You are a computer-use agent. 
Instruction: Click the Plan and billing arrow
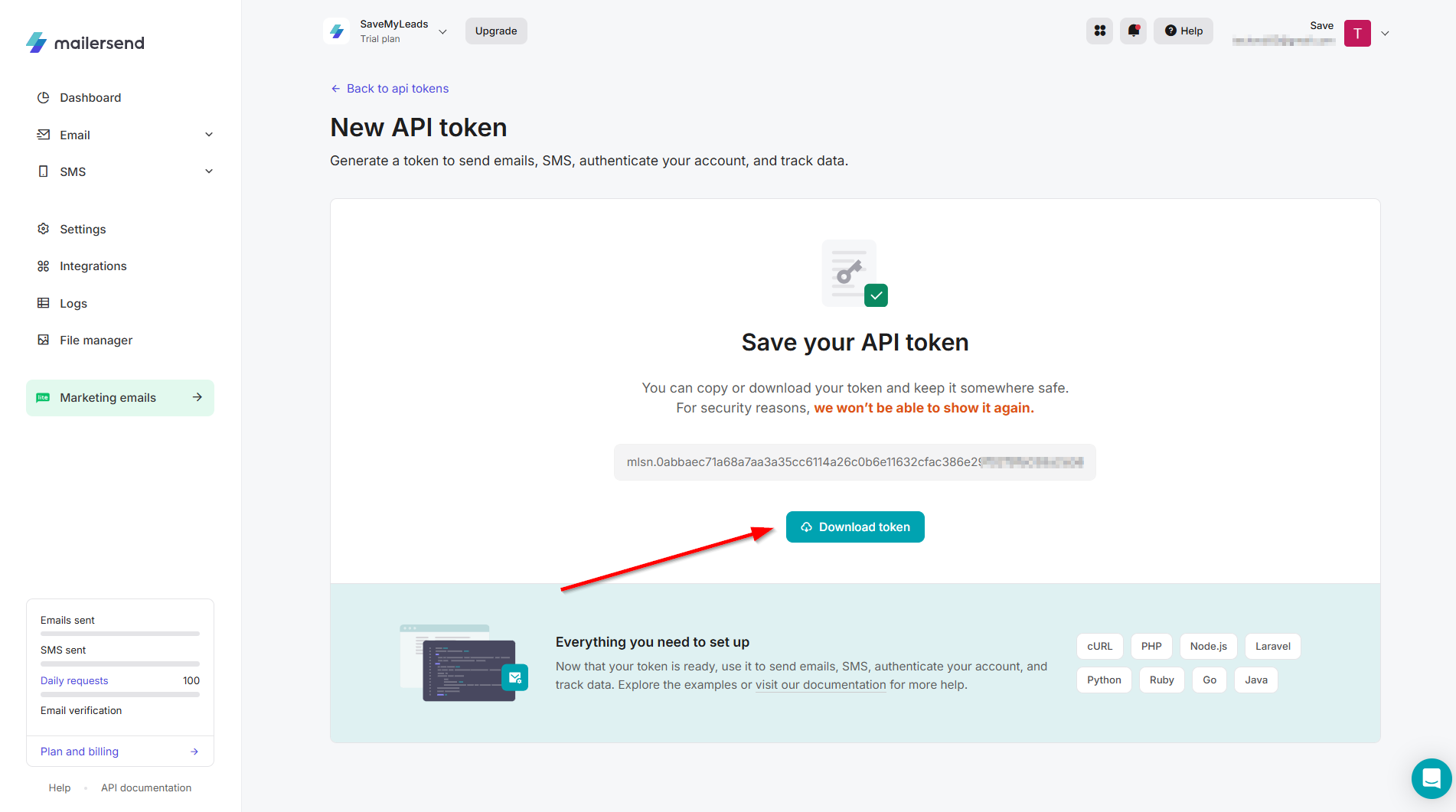tap(194, 752)
